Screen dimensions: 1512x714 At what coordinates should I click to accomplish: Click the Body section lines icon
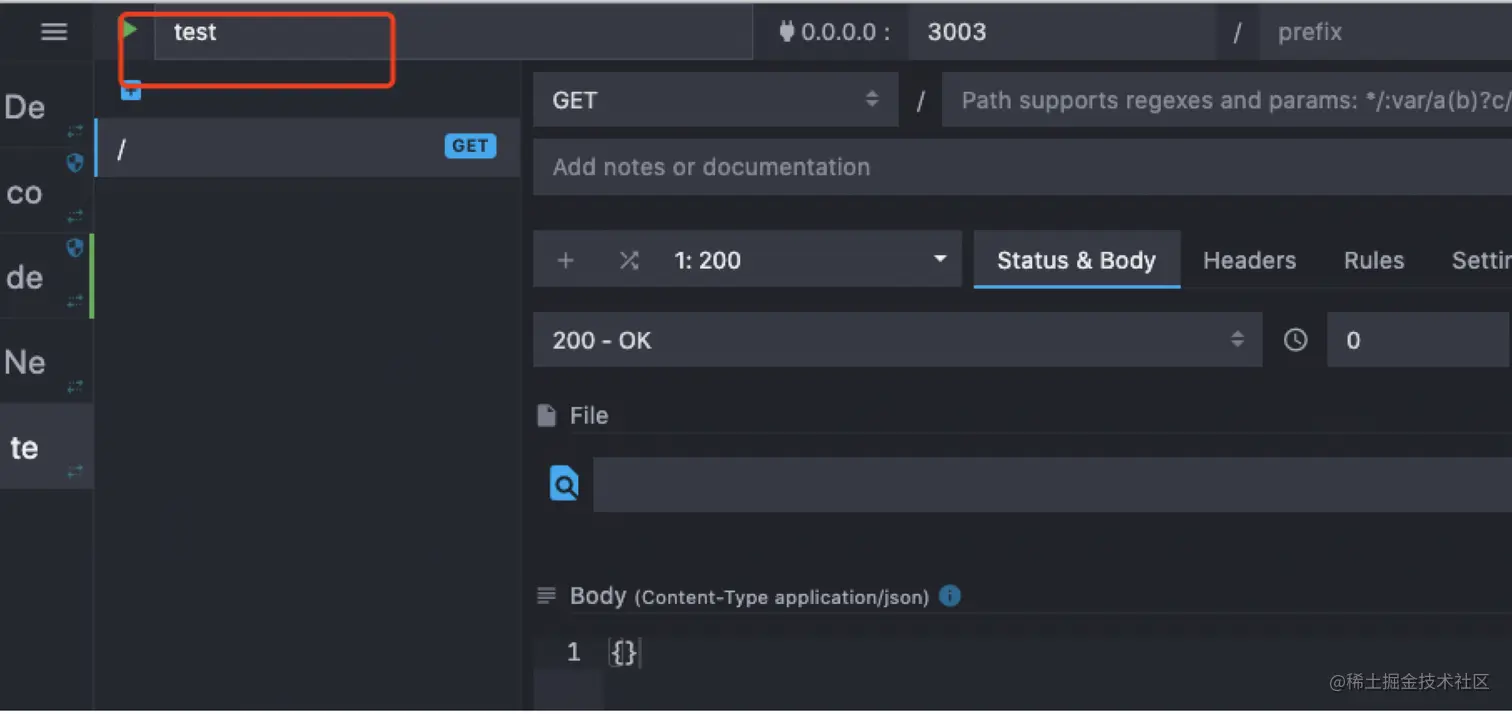[x=546, y=596]
